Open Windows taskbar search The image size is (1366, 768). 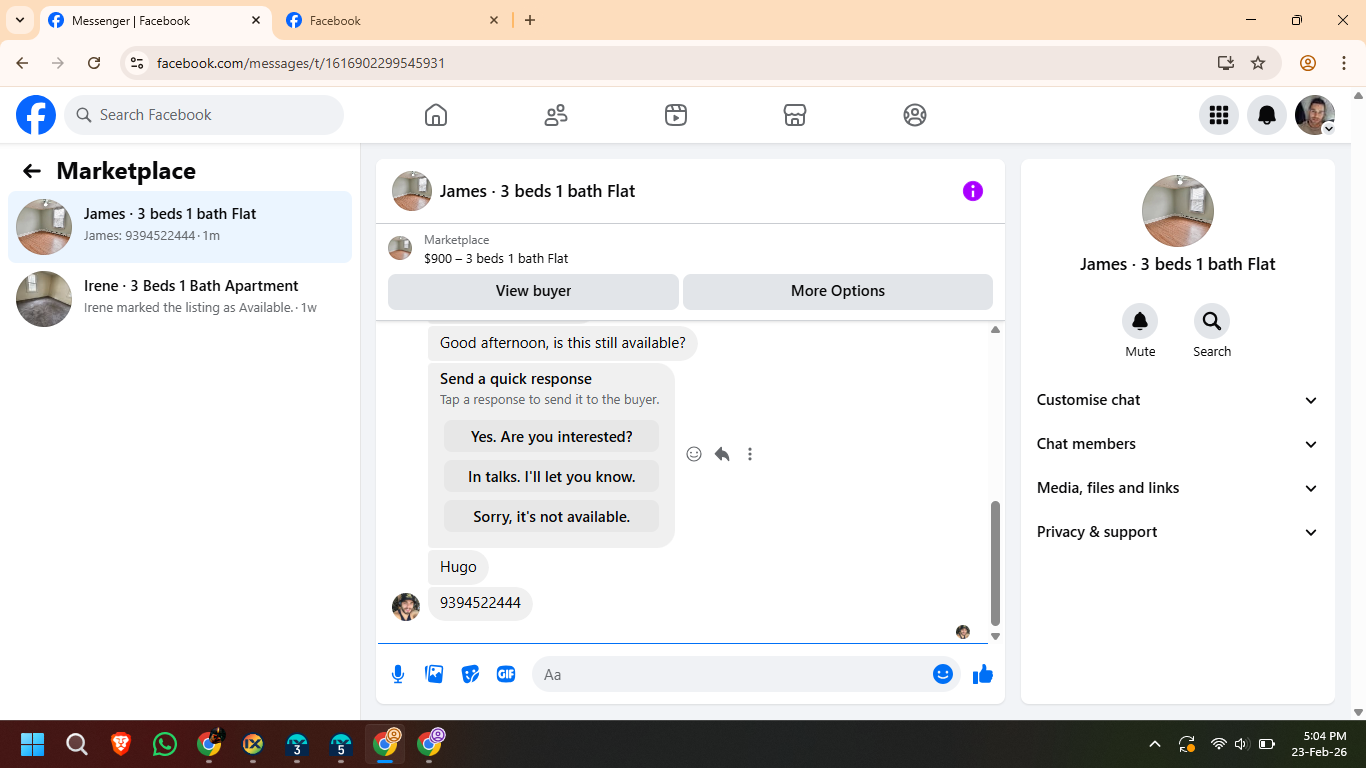(x=77, y=744)
